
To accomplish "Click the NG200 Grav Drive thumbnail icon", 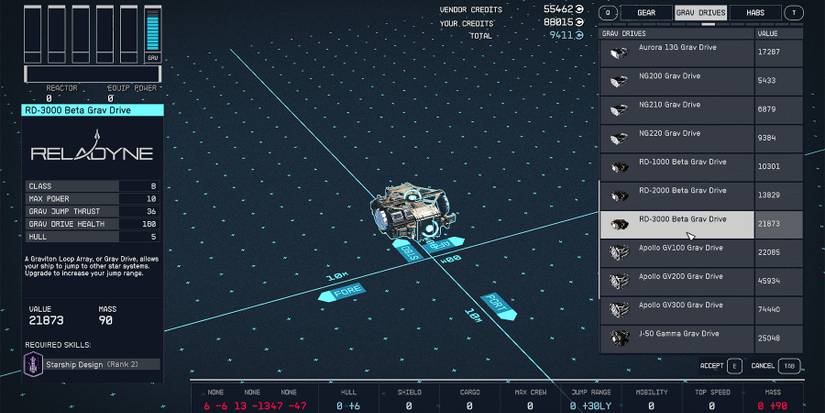I will [619, 81].
